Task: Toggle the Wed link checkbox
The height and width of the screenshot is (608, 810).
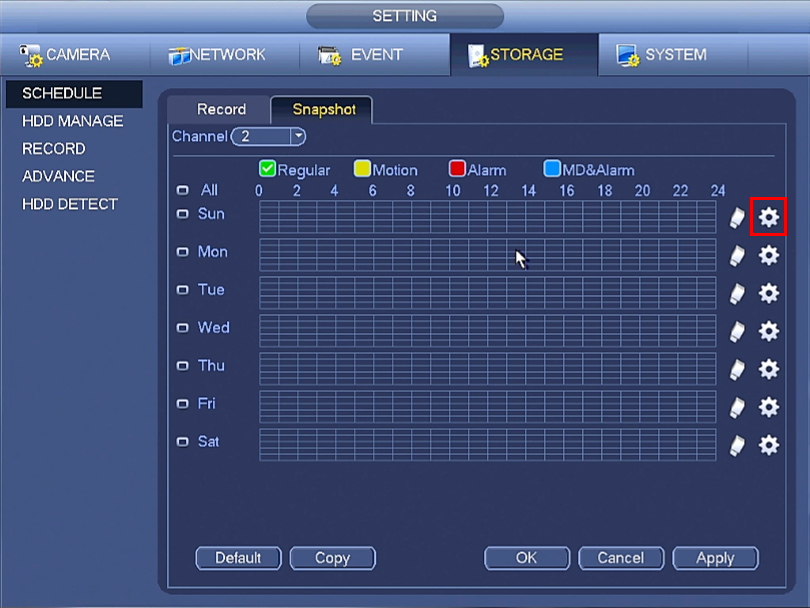Action: click(182, 328)
